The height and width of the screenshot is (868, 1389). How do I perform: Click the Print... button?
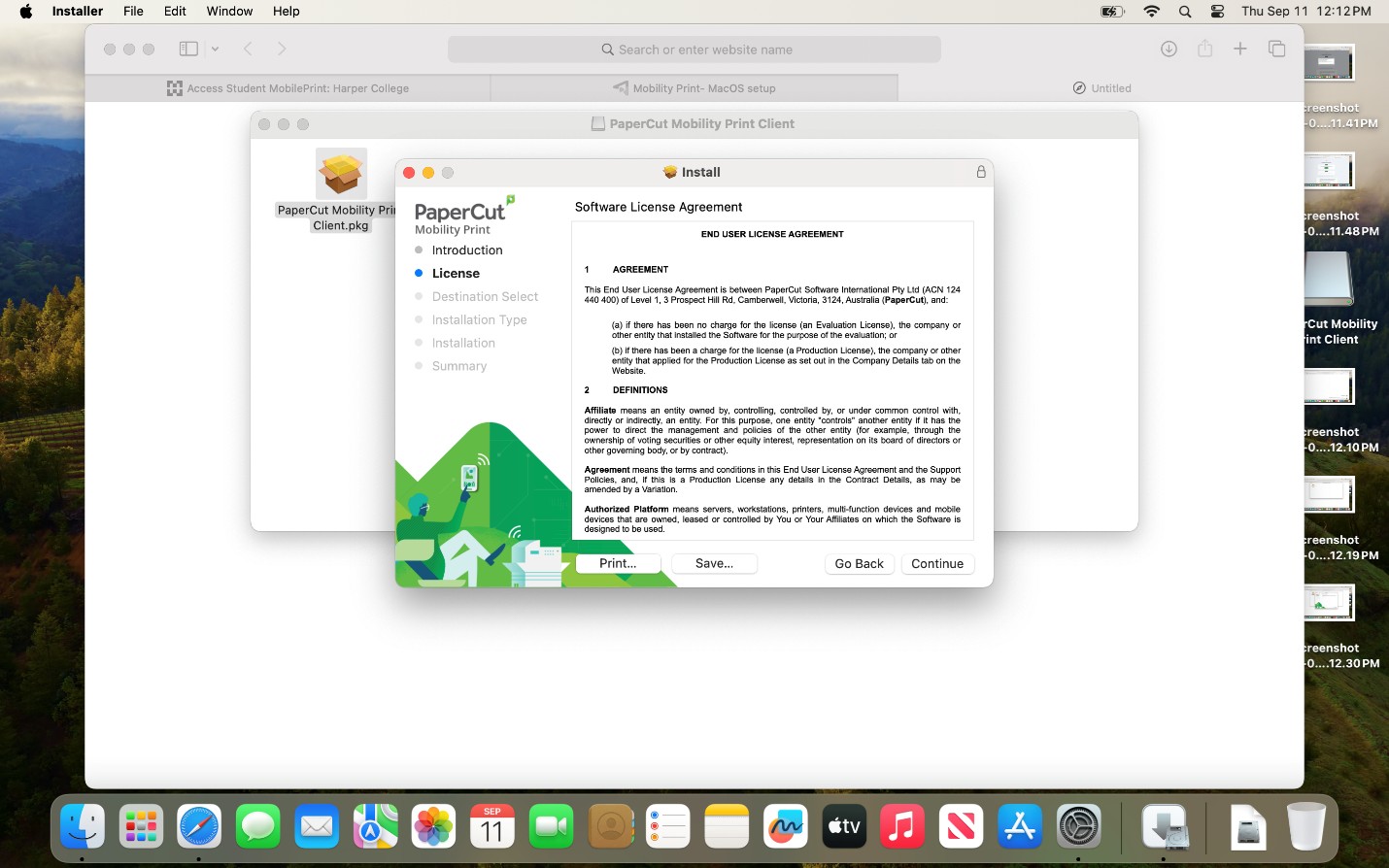(x=618, y=563)
